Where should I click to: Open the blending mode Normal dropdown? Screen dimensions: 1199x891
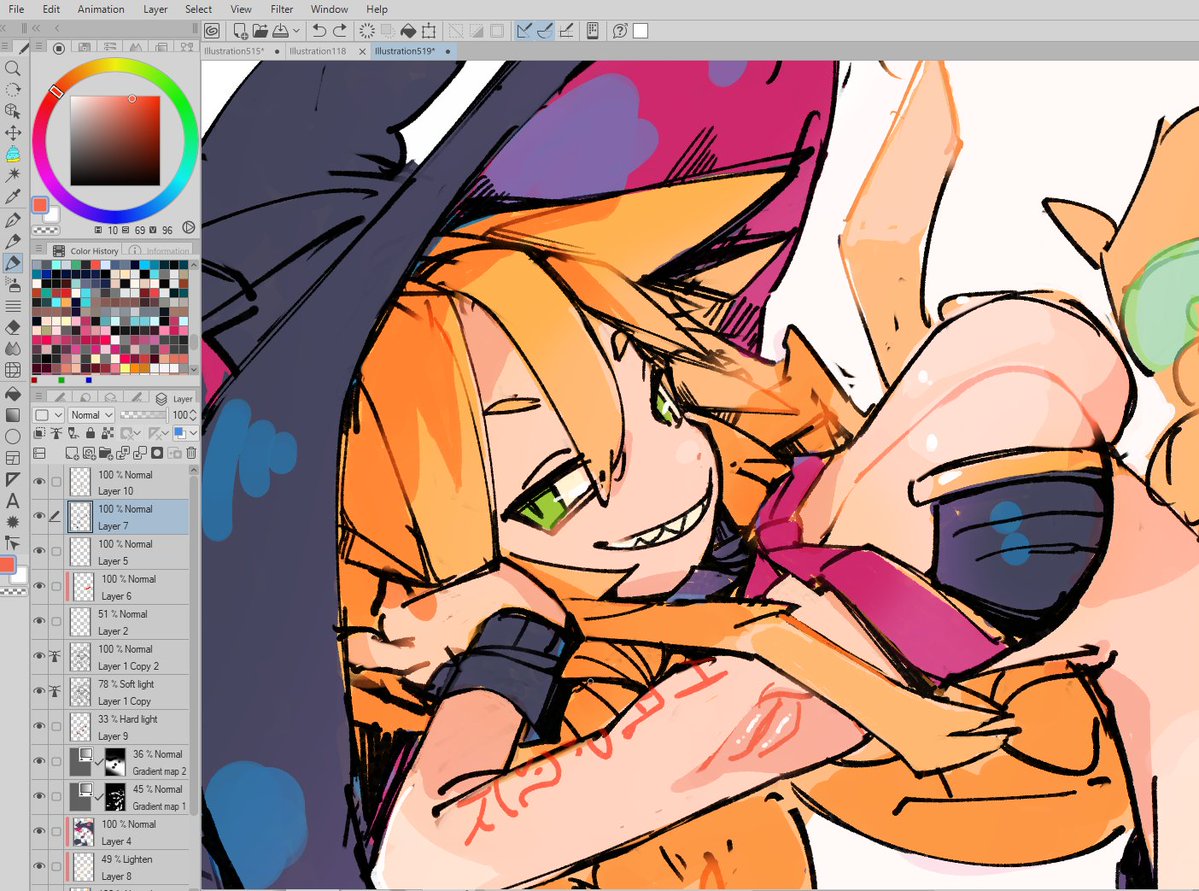[x=91, y=415]
